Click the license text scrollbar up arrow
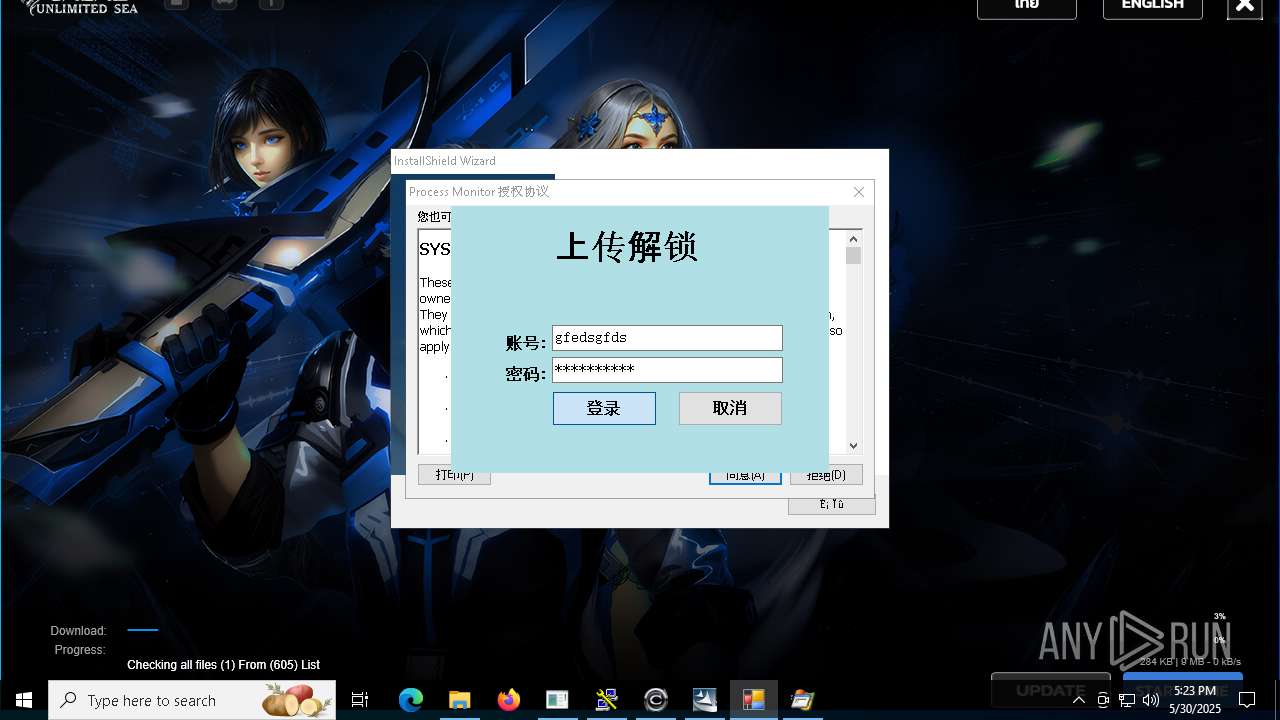This screenshot has height=720, width=1280. point(853,238)
